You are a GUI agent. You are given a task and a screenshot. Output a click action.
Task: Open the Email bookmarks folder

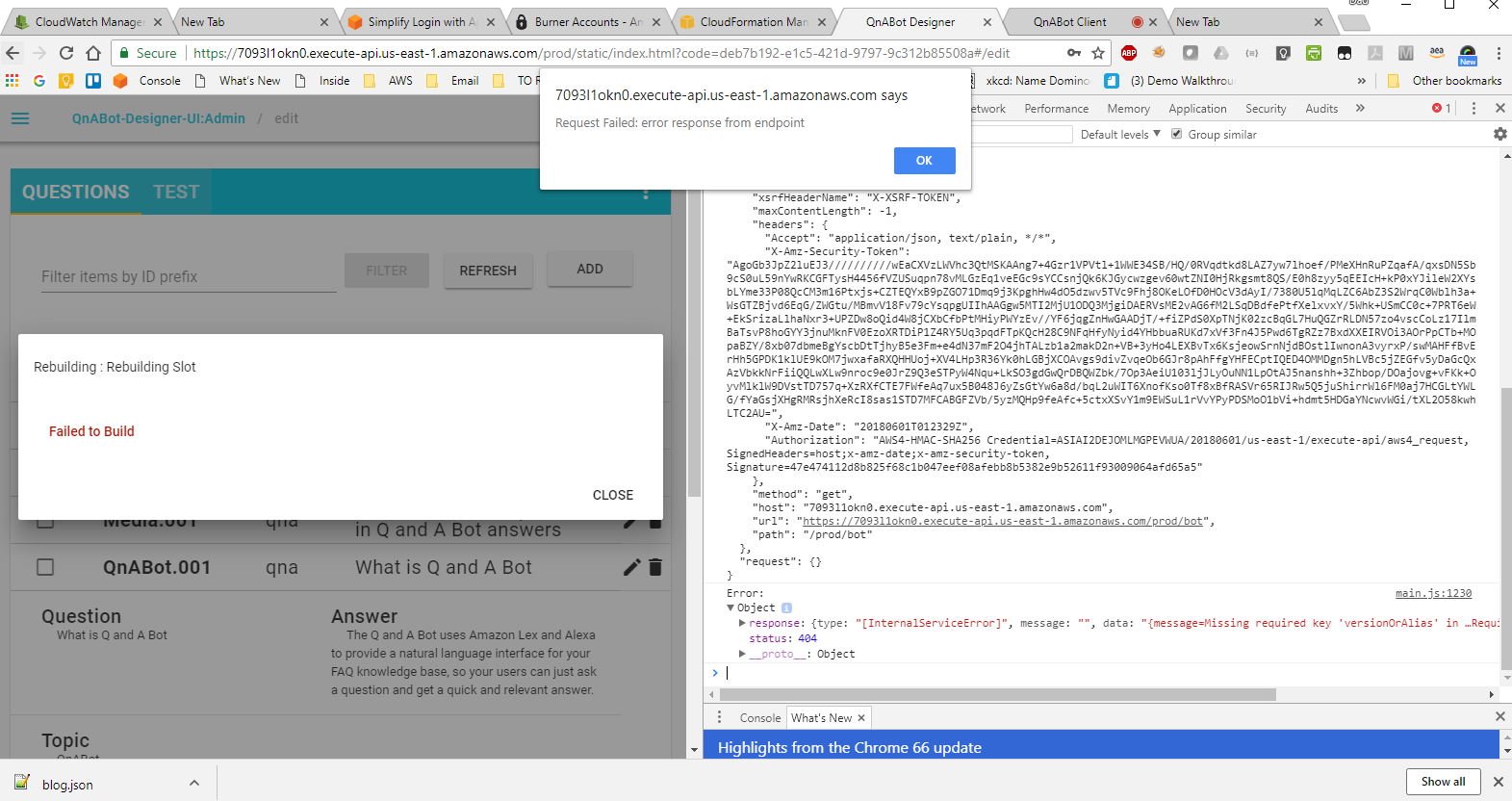(452, 81)
